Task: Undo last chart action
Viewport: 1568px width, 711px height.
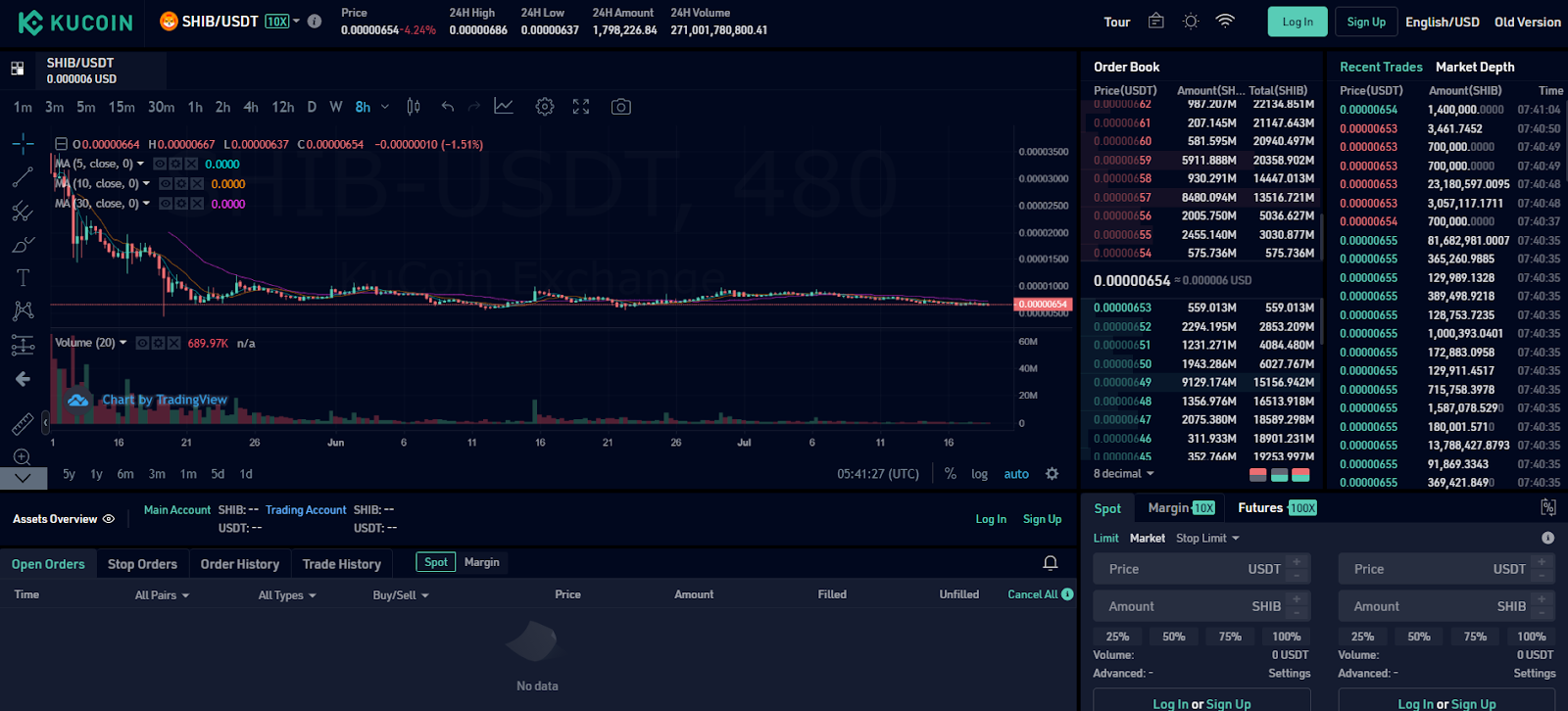Action: coord(448,107)
